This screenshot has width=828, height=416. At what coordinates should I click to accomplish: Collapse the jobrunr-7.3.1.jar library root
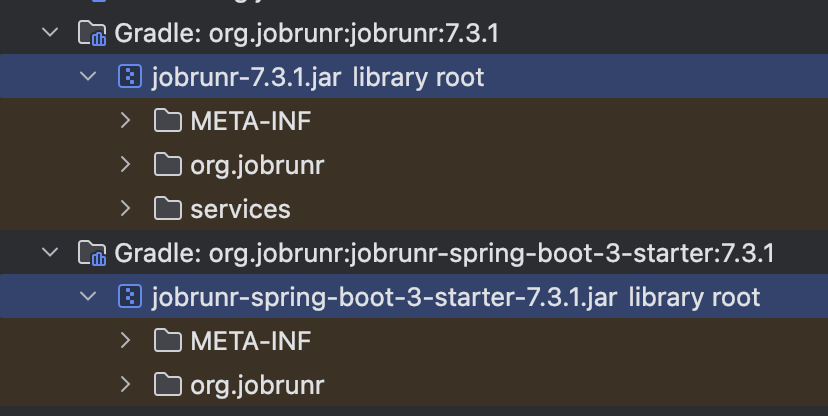click(88, 77)
